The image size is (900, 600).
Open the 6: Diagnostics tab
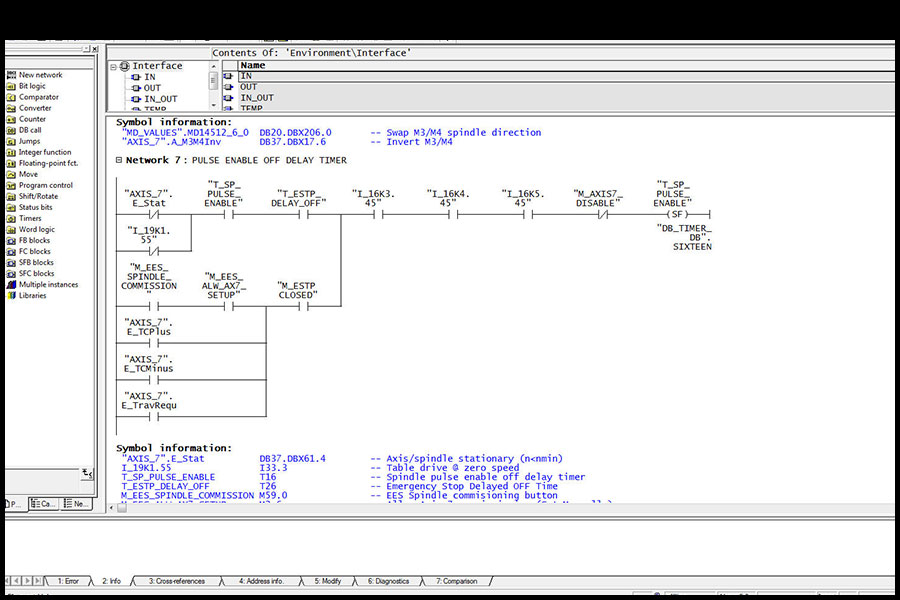(x=389, y=581)
